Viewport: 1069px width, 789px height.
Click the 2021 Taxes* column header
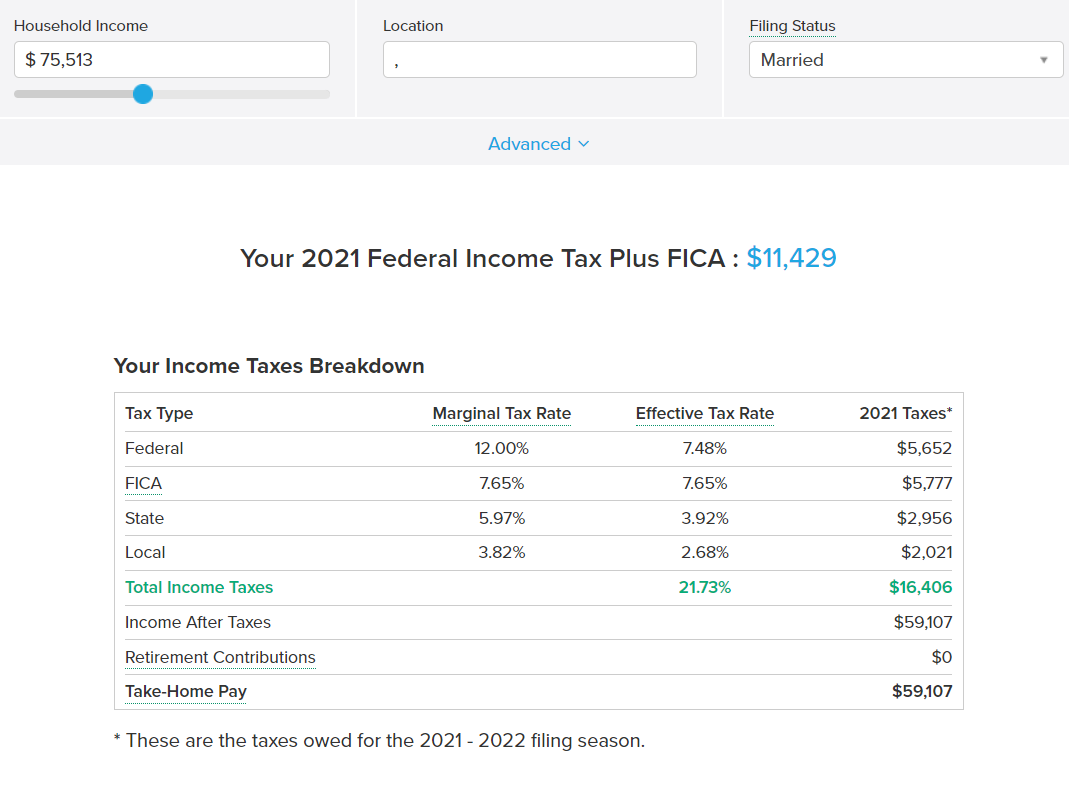pyautogui.click(x=905, y=414)
